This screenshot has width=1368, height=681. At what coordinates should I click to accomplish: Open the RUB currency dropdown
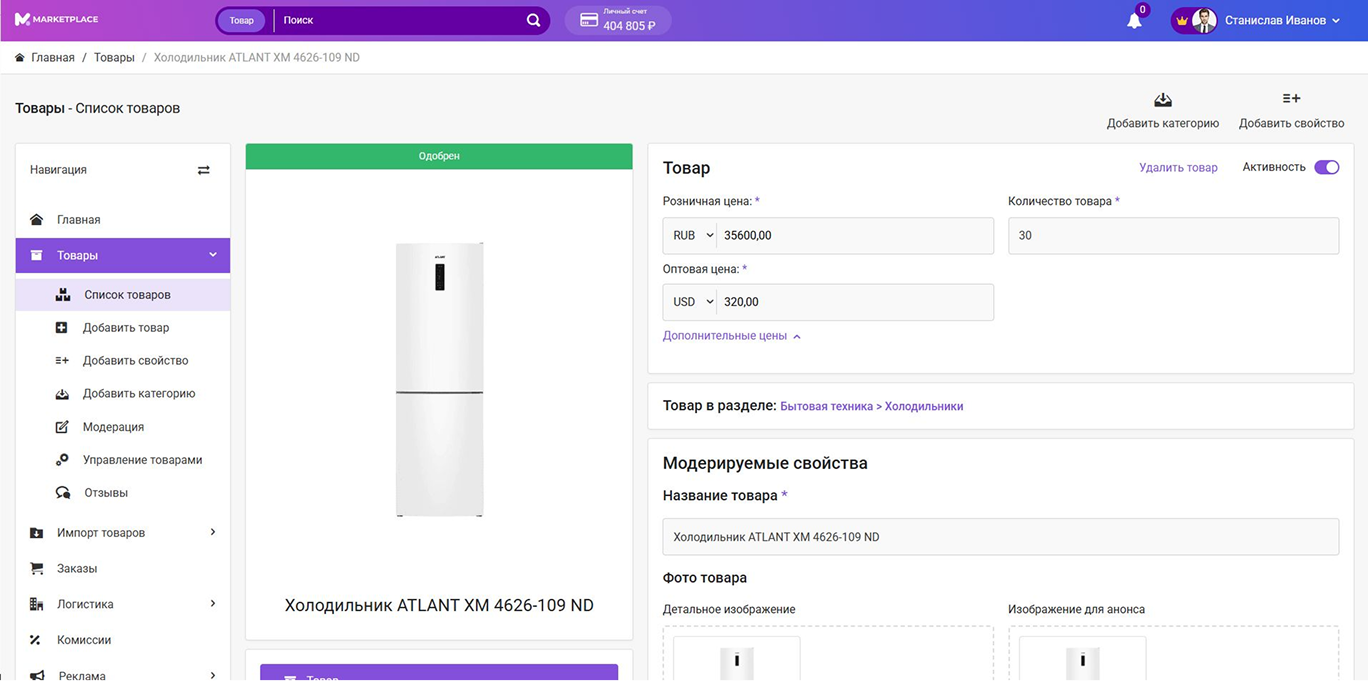click(692, 236)
